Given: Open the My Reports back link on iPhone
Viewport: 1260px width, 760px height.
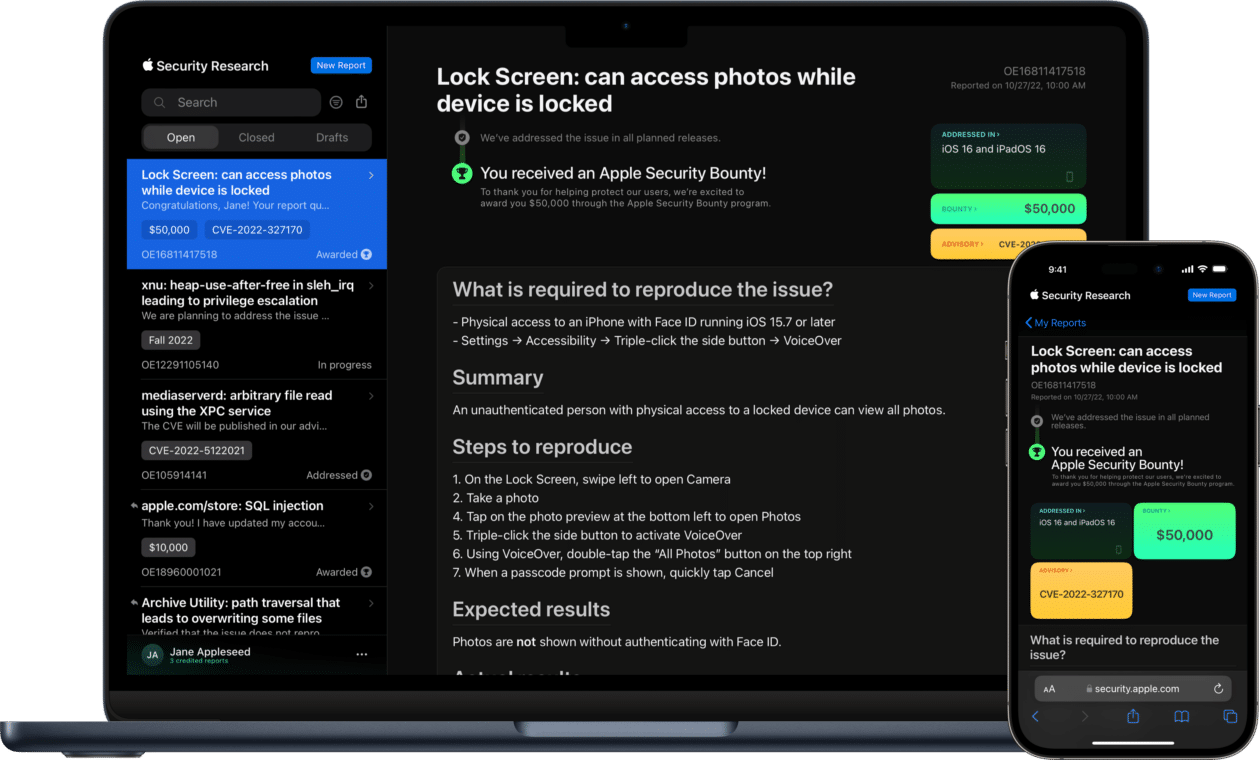Looking at the screenshot, I should [1056, 322].
